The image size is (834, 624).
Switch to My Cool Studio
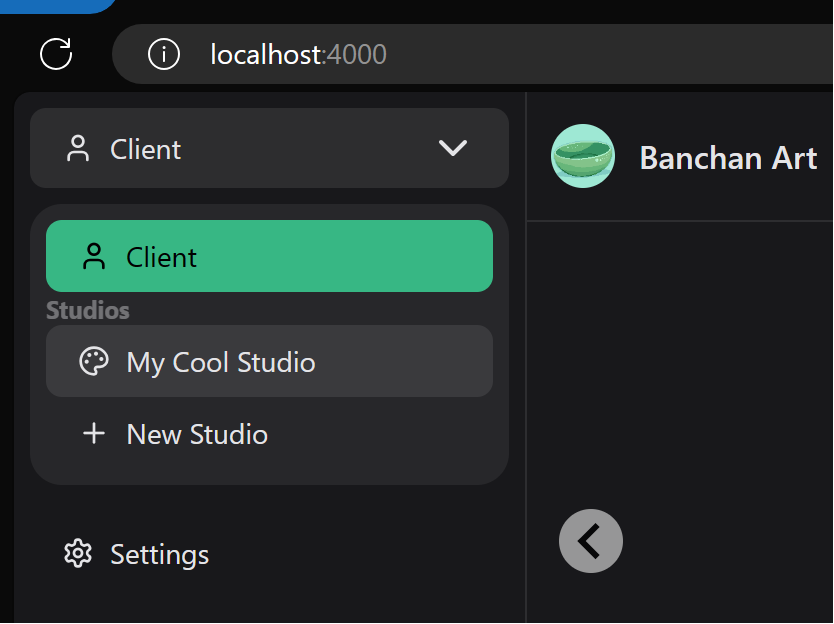pyautogui.click(x=220, y=362)
